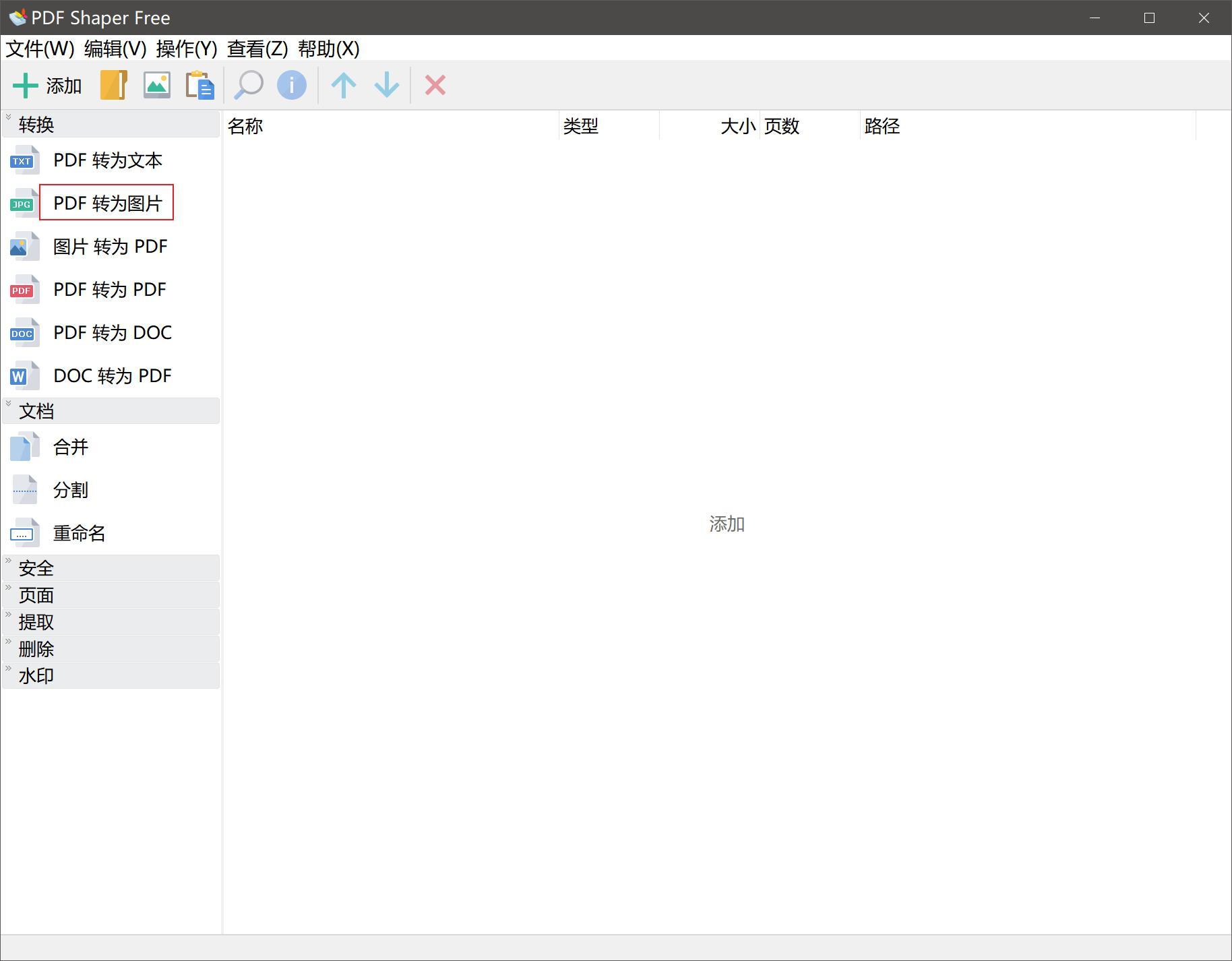Minimize the PDF Shaper window

pos(1095,18)
